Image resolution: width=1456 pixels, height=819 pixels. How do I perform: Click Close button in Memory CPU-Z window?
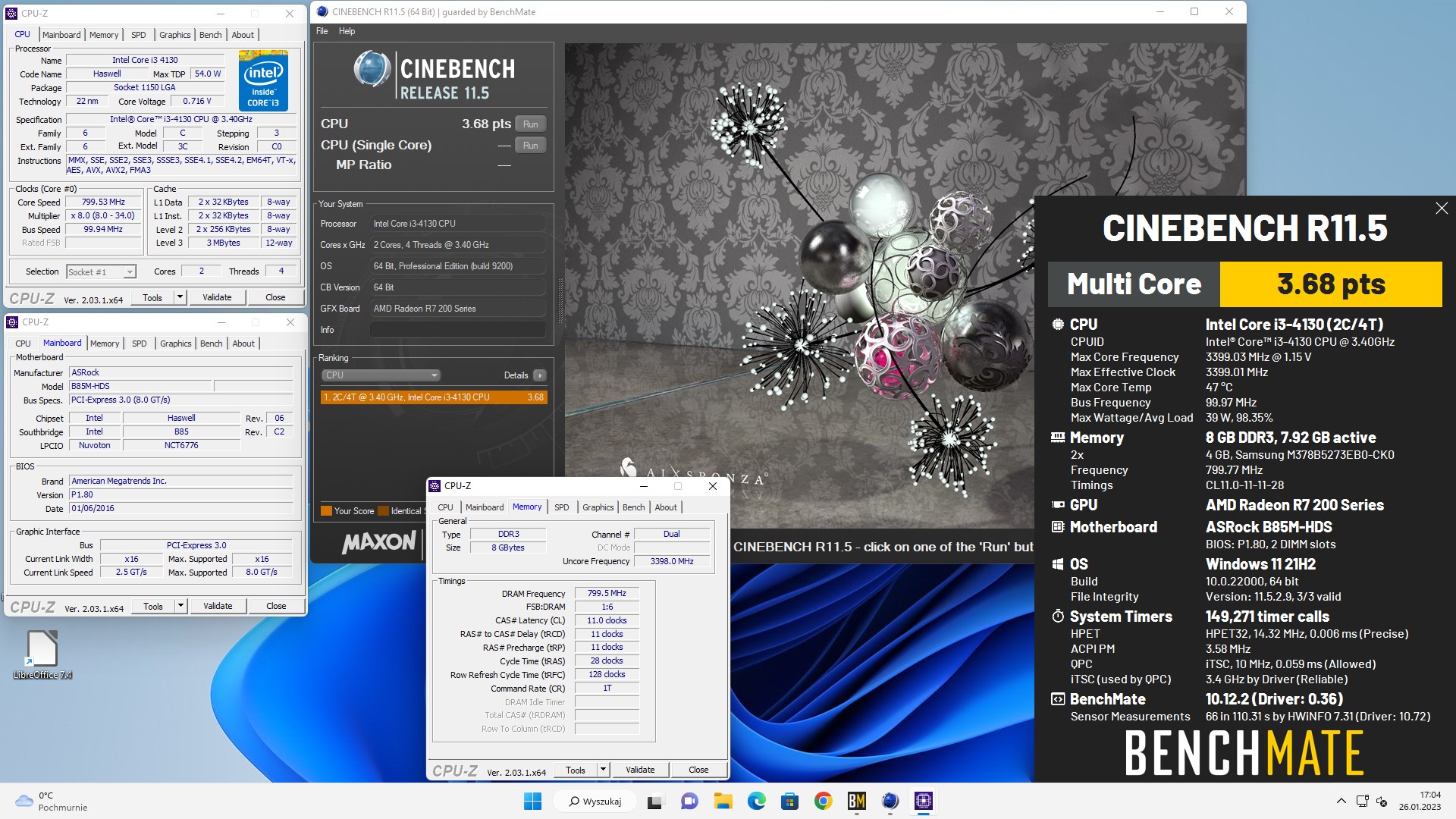click(698, 770)
